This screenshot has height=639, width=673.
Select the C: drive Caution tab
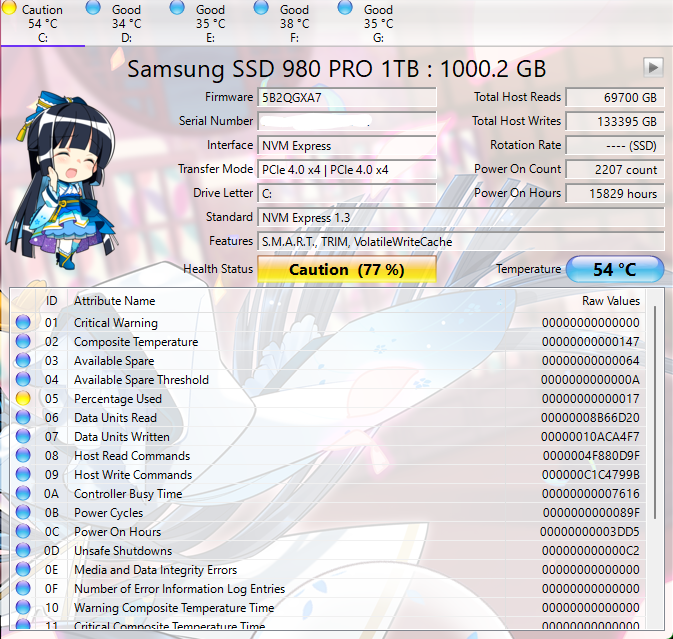tap(42, 23)
